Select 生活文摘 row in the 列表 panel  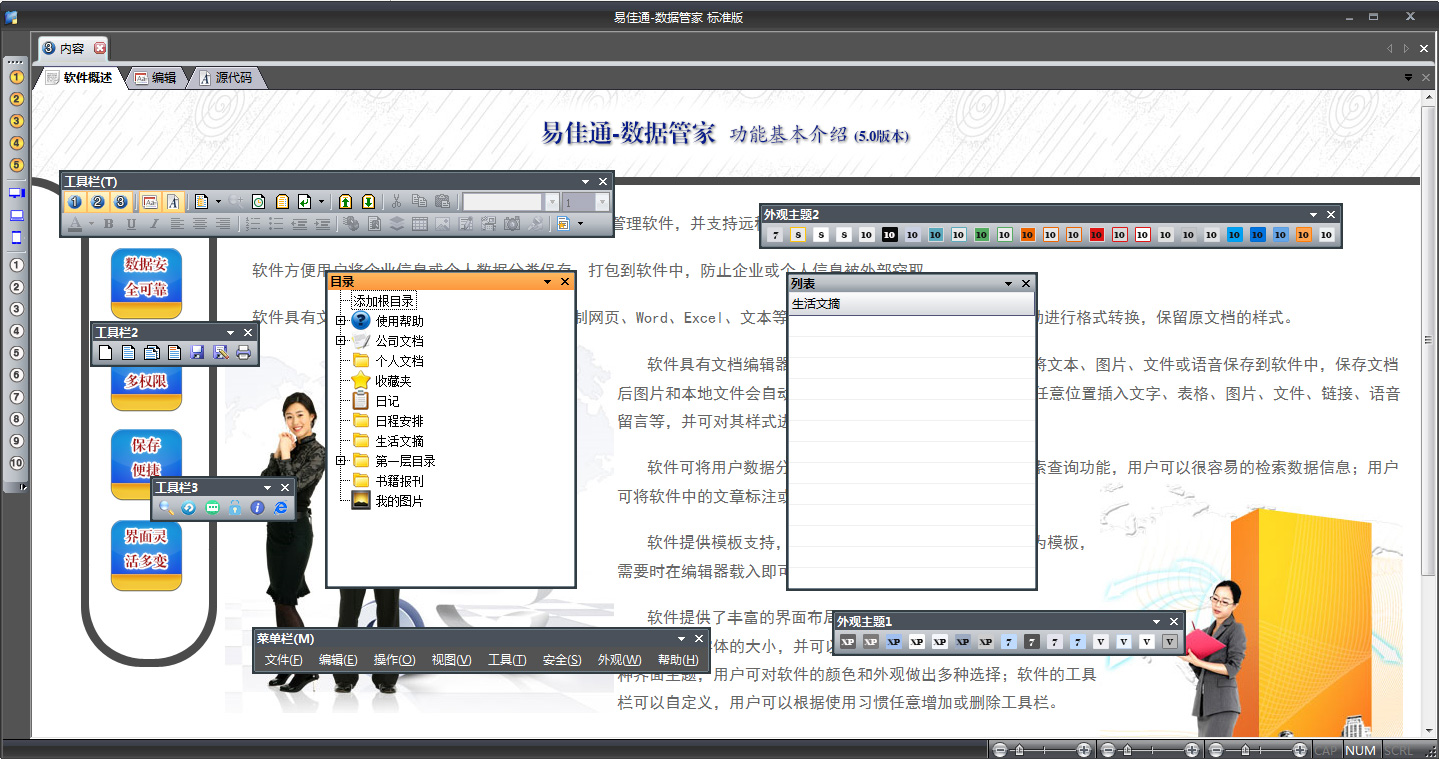[x=910, y=304]
